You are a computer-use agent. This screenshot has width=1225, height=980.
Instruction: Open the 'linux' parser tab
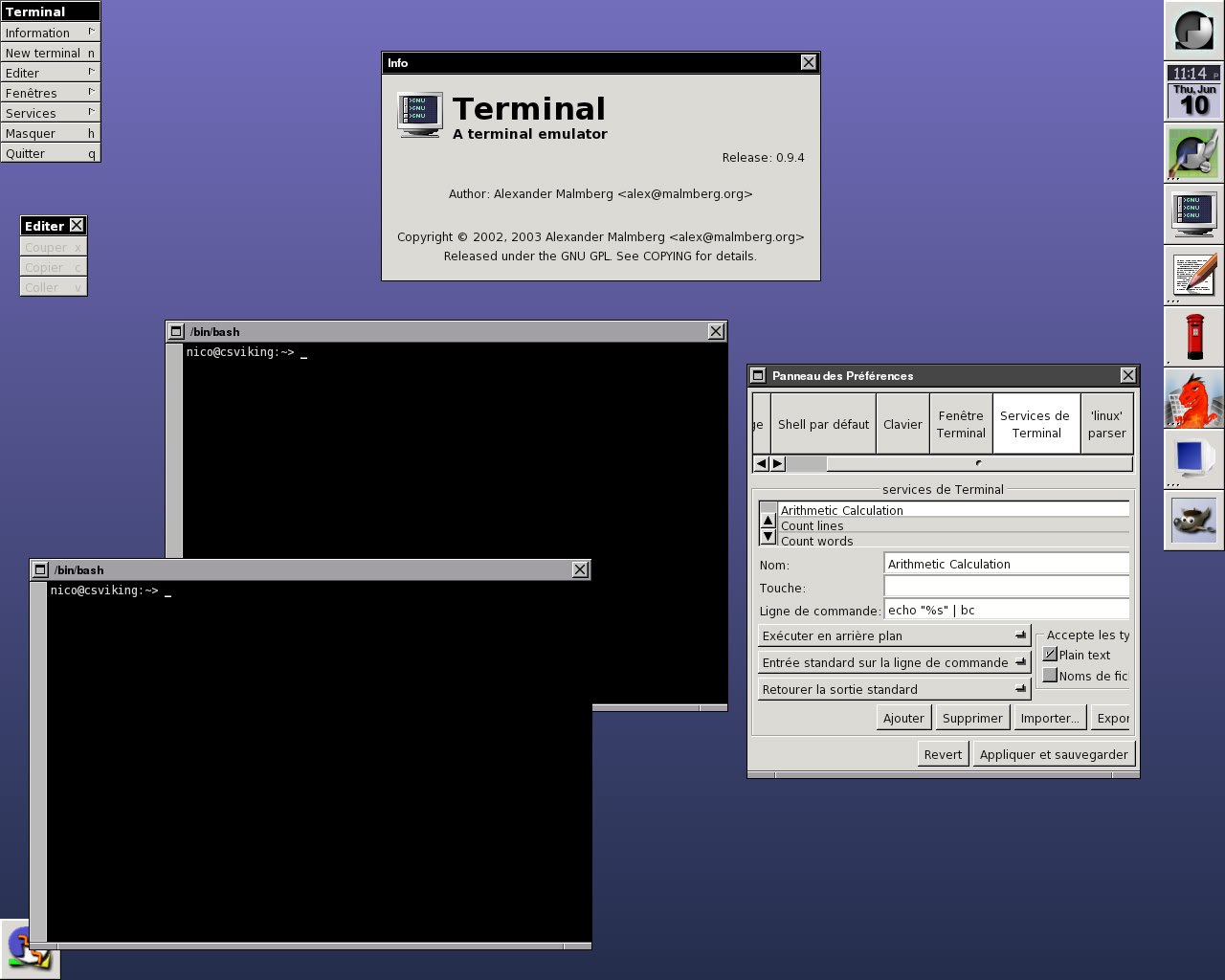(1106, 424)
